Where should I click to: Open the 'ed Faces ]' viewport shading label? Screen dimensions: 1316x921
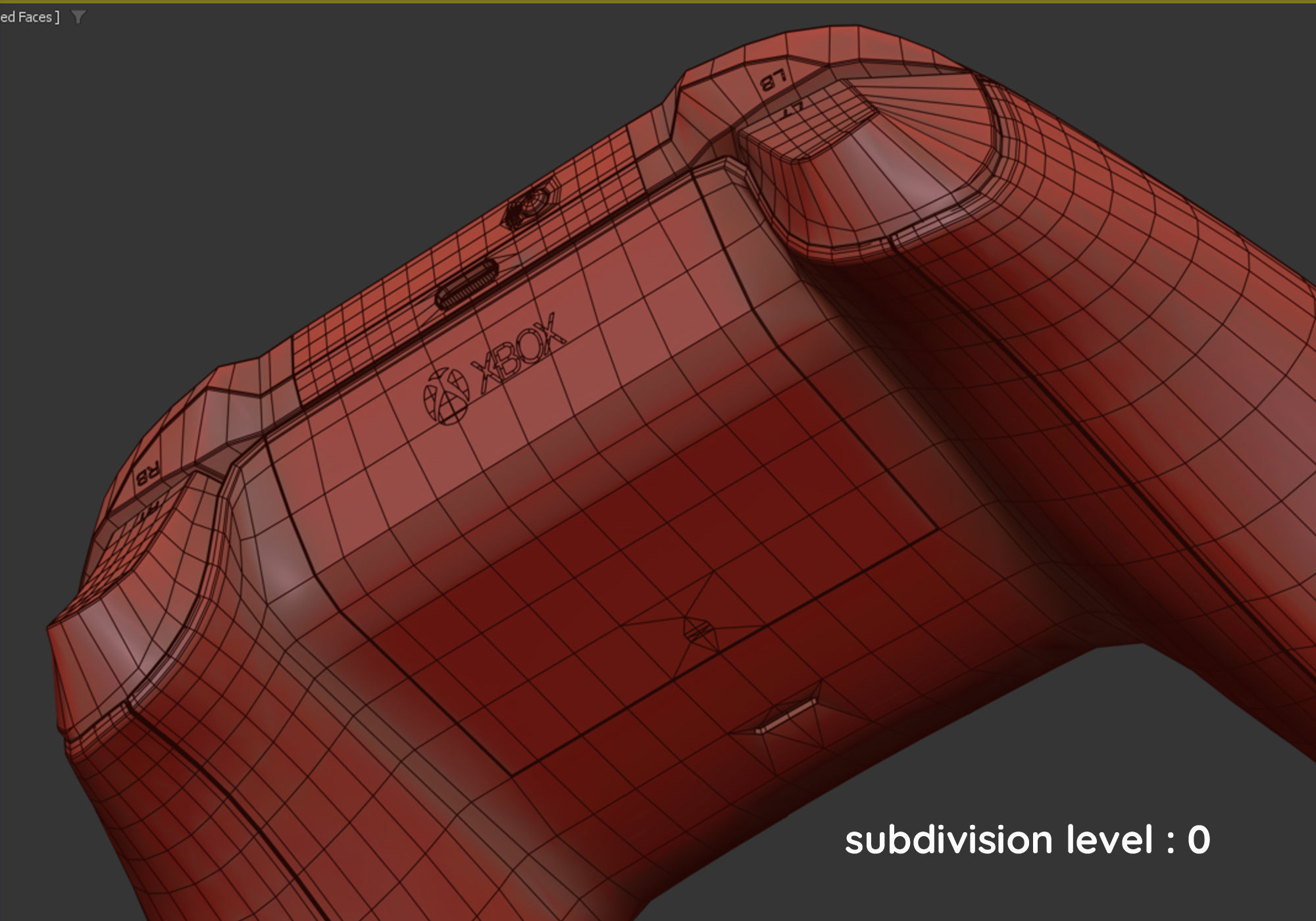coord(30,17)
